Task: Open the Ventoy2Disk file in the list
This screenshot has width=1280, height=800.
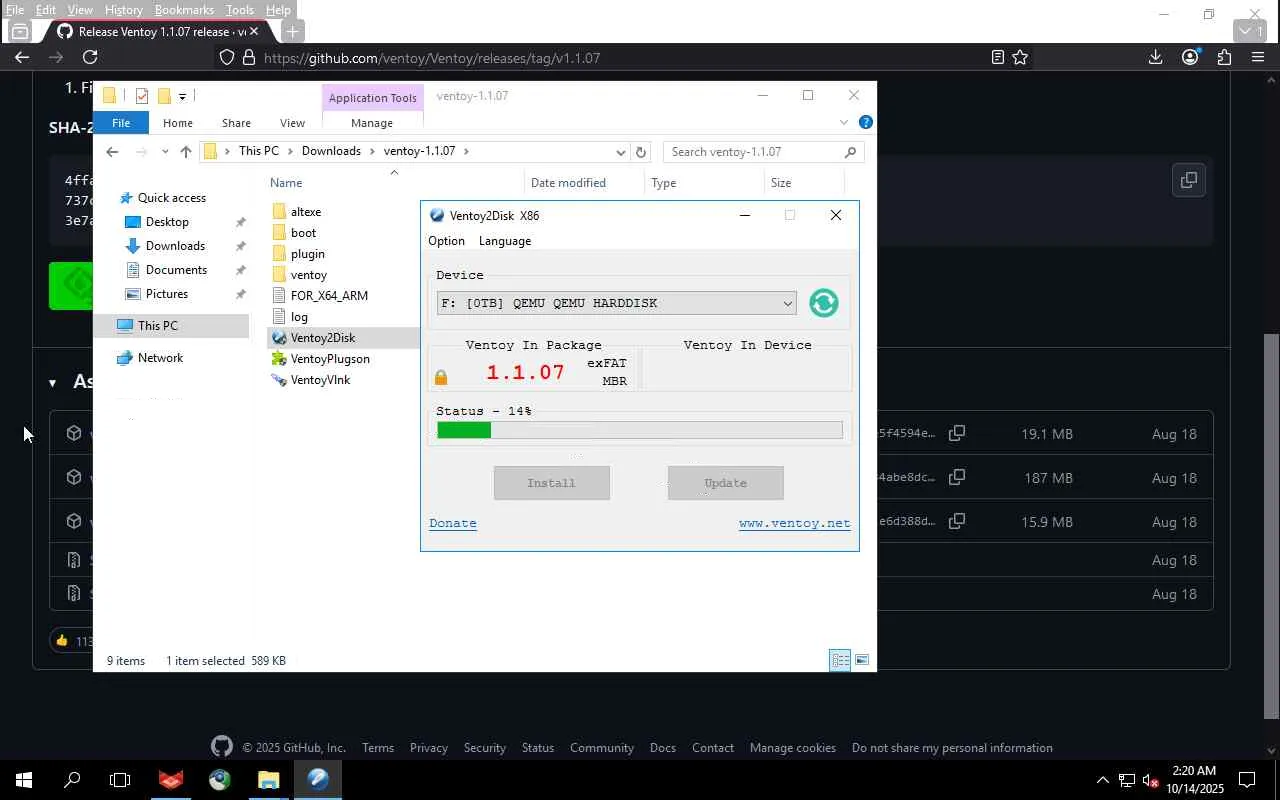Action: pyautogui.click(x=322, y=338)
